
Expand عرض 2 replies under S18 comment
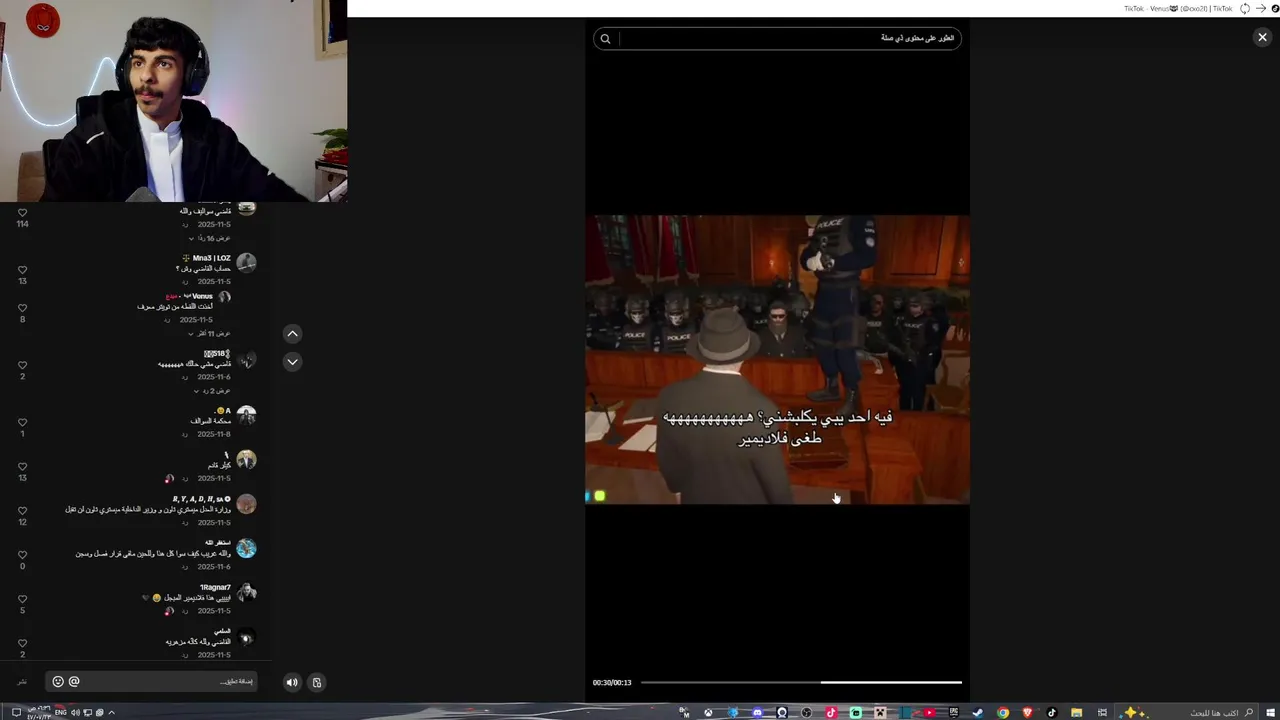211,390
